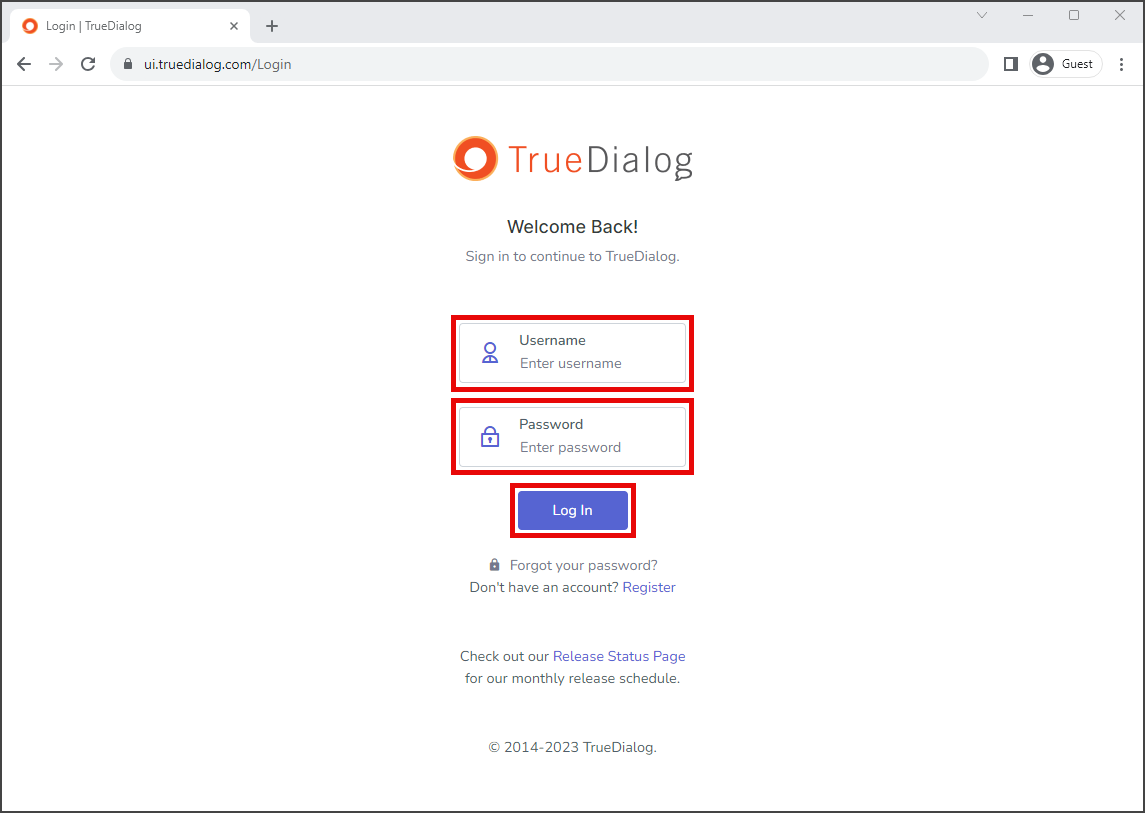Screen dimensions: 1145x813
Task: Click the '© 2014-2023 TrueDialog.' footer text
Action: coord(572,747)
